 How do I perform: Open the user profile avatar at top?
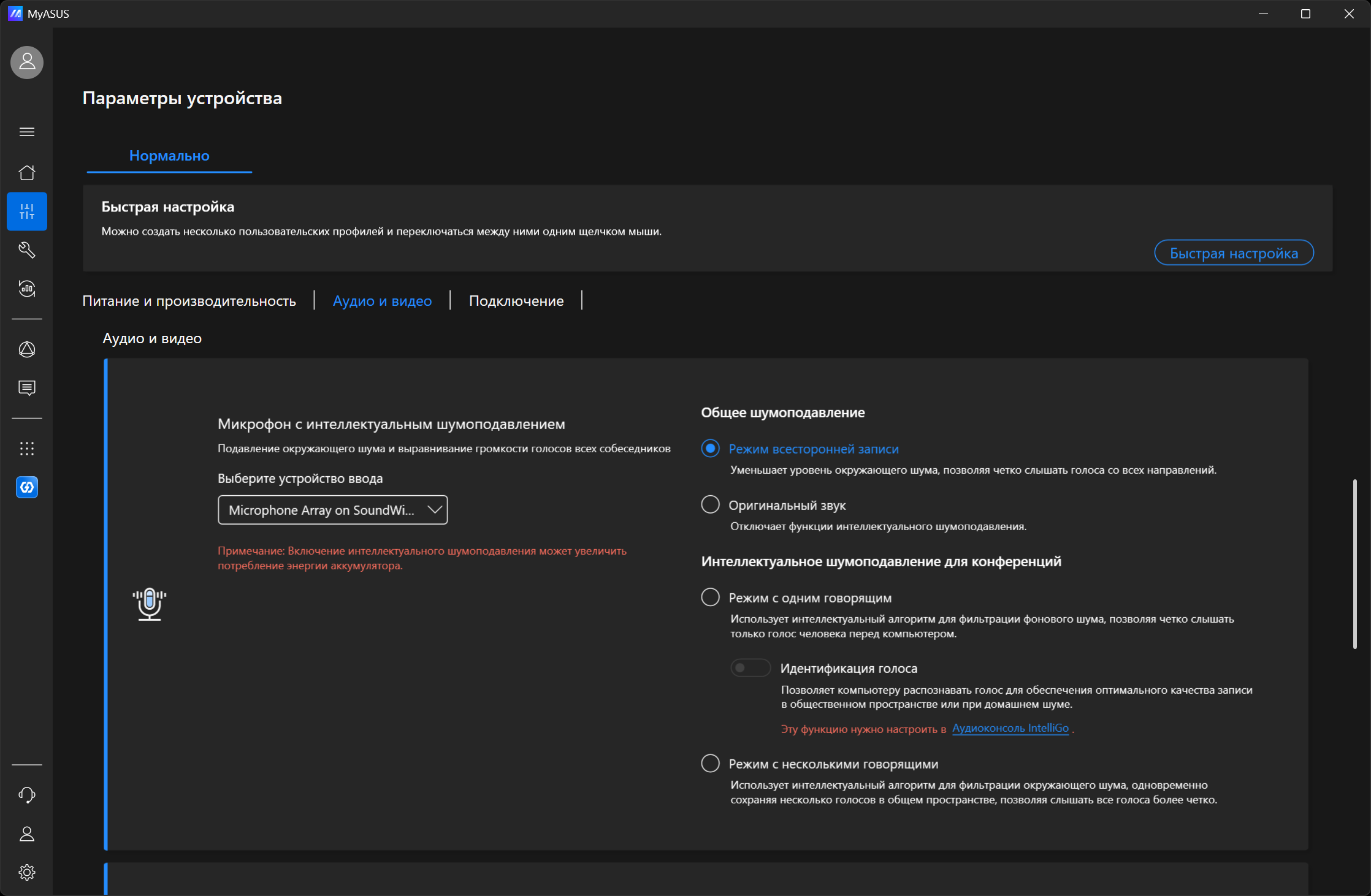[27, 62]
